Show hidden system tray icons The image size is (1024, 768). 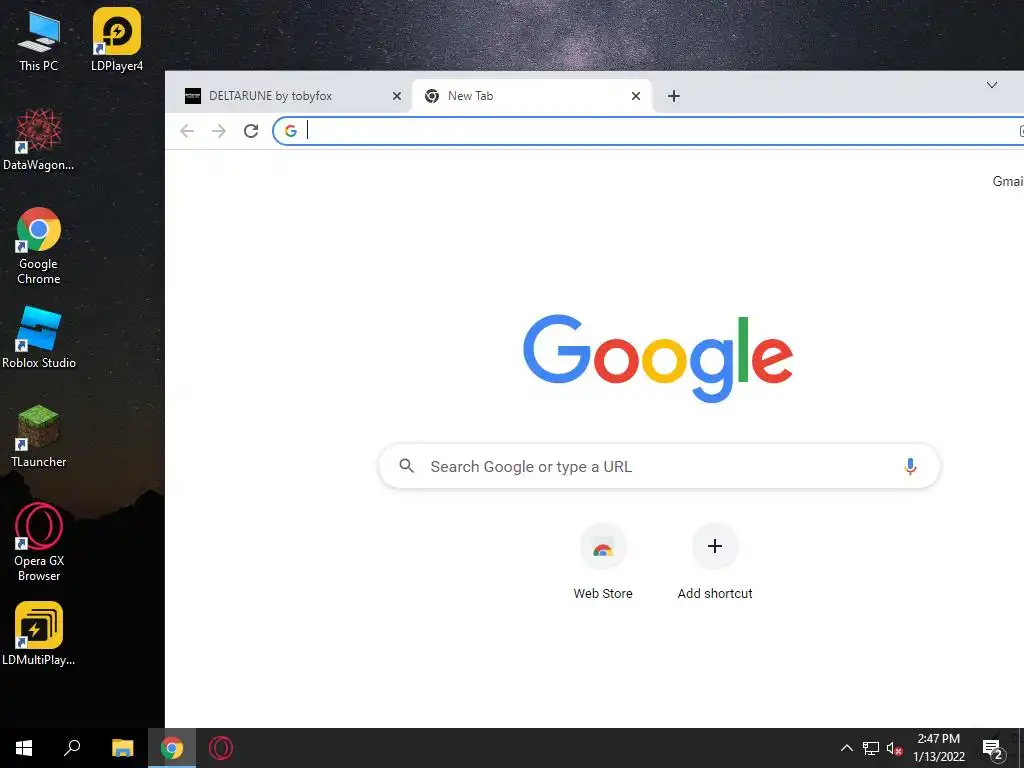click(846, 748)
